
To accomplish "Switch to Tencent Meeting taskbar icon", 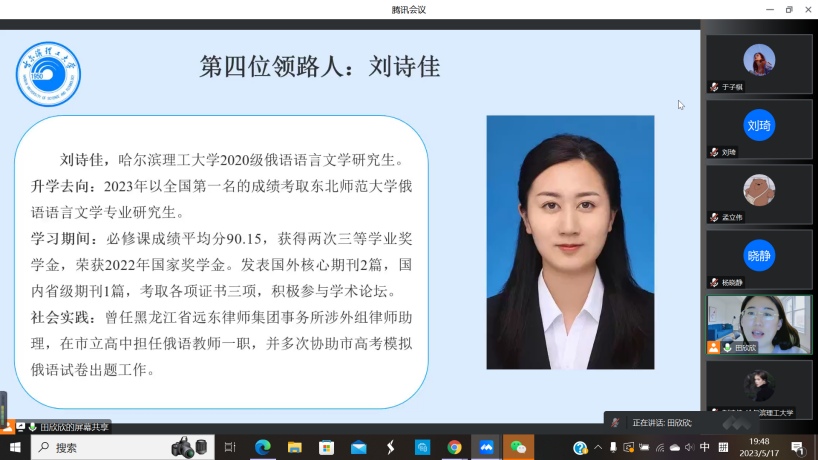I will tap(486, 447).
